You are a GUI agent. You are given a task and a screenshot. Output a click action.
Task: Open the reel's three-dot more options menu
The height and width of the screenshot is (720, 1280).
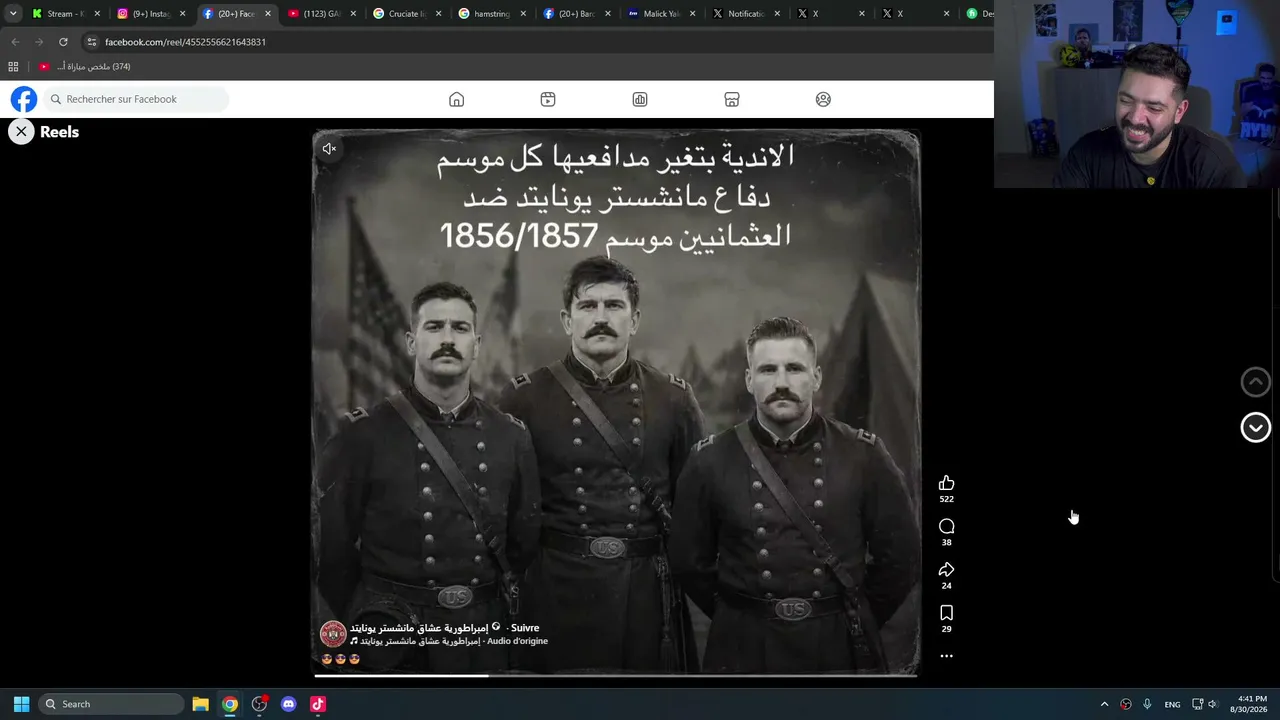pyautogui.click(x=946, y=656)
